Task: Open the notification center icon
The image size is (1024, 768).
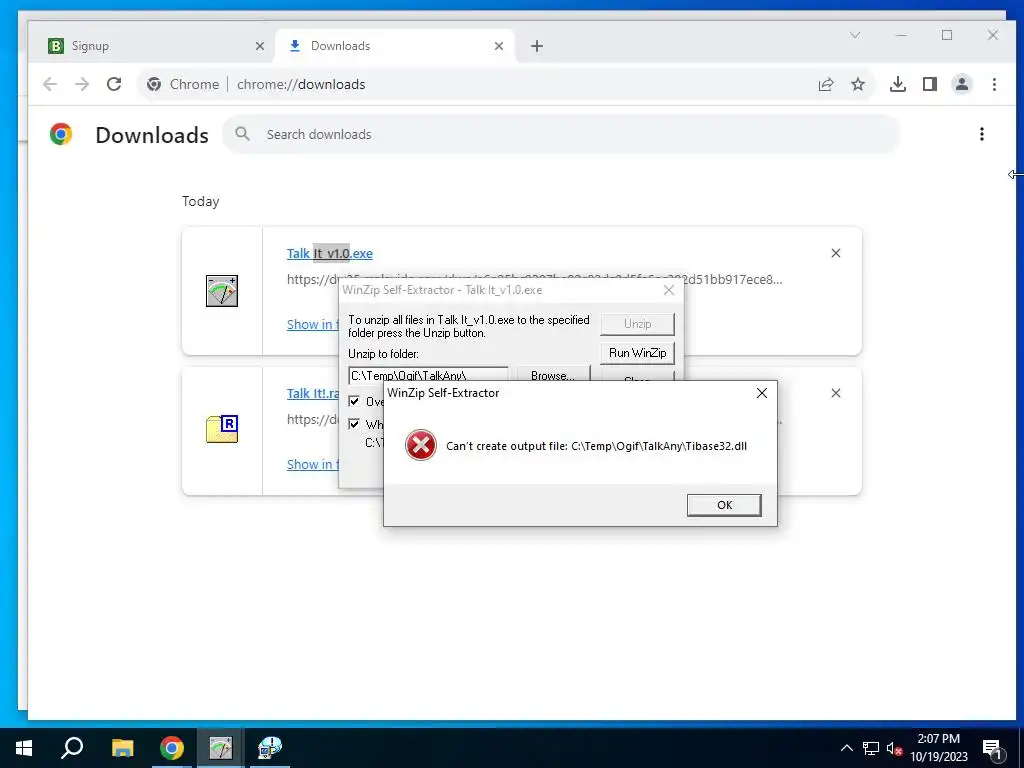Action: [993, 749]
